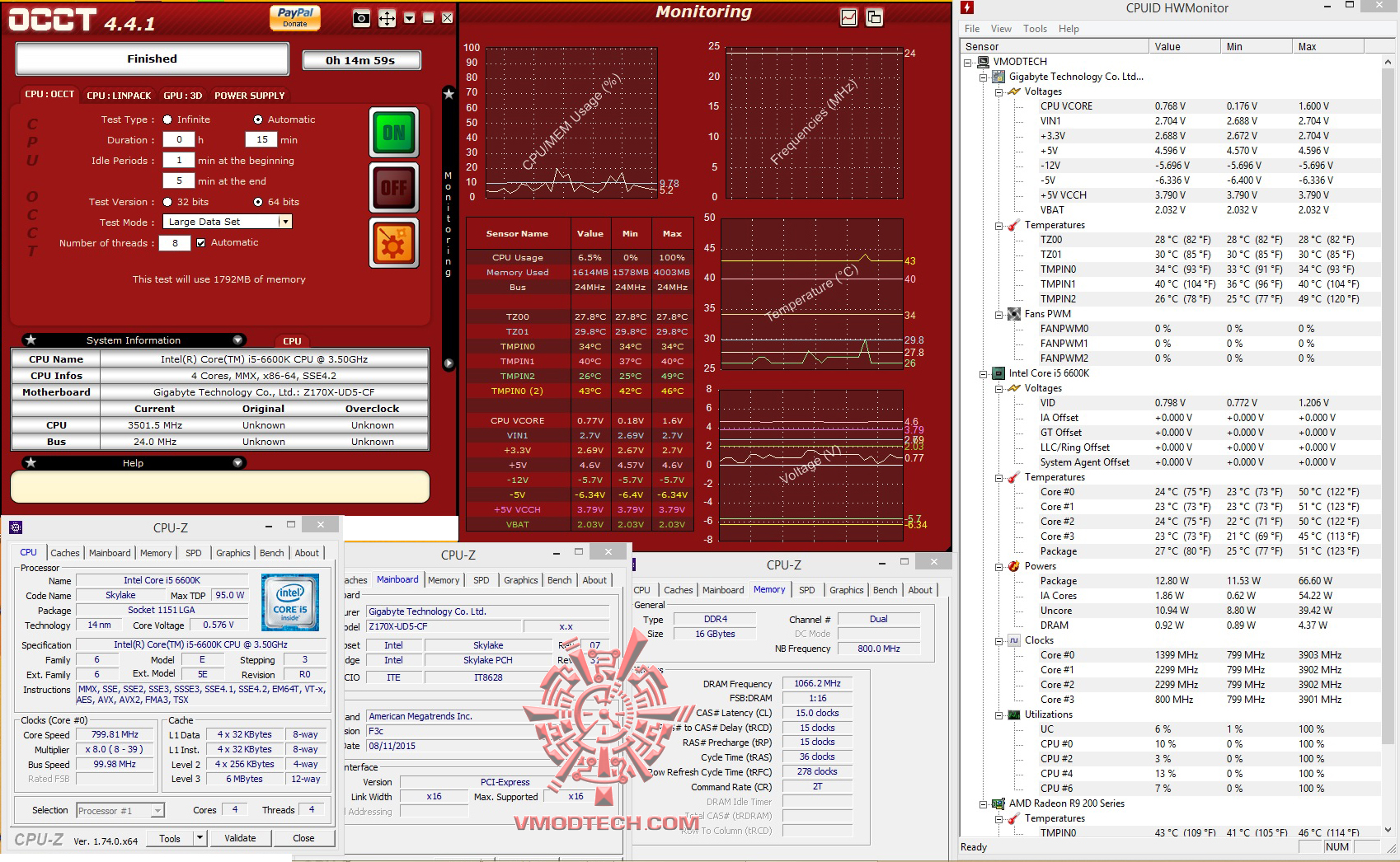
Task: Click the Duration hours input field
Action: tap(179, 140)
